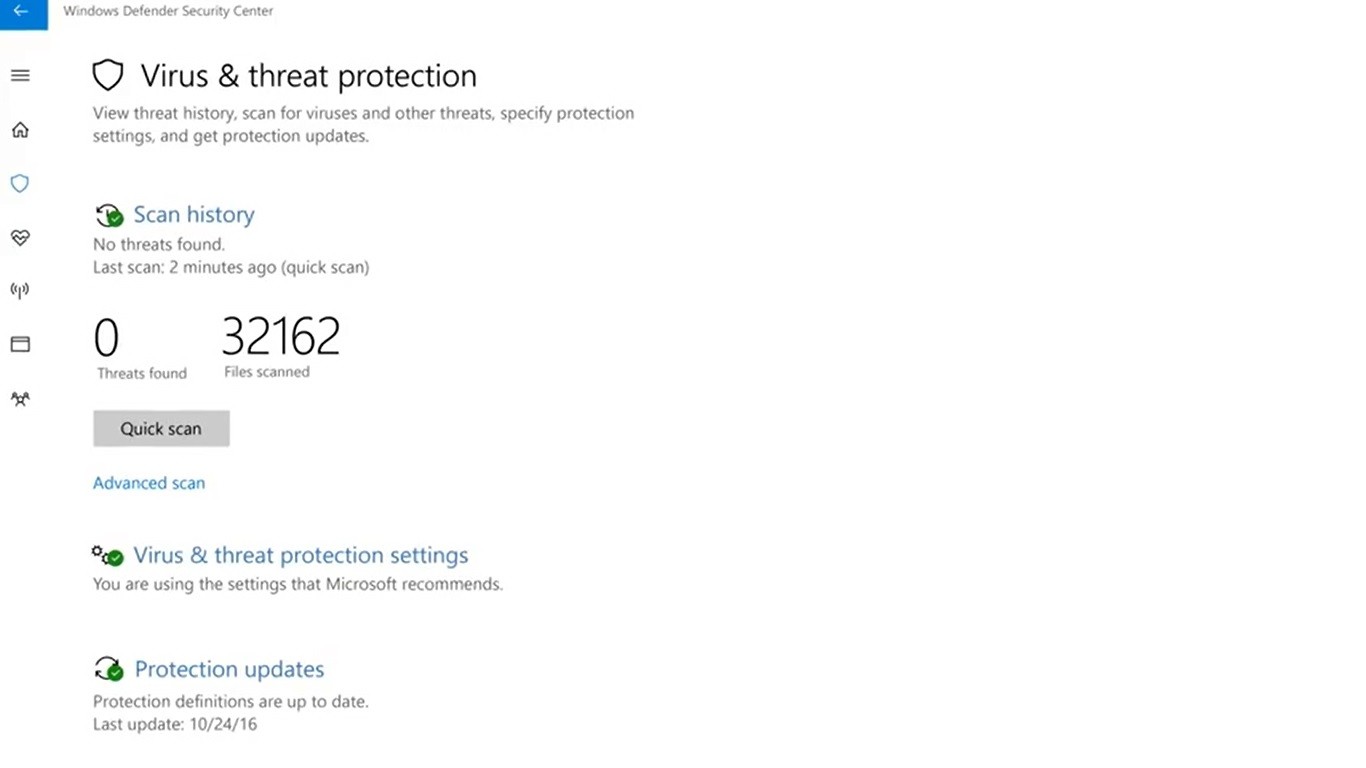The height and width of the screenshot is (768, 1366).
Task: Open Family options from the sidebar
Action: [x=19, y=398]
